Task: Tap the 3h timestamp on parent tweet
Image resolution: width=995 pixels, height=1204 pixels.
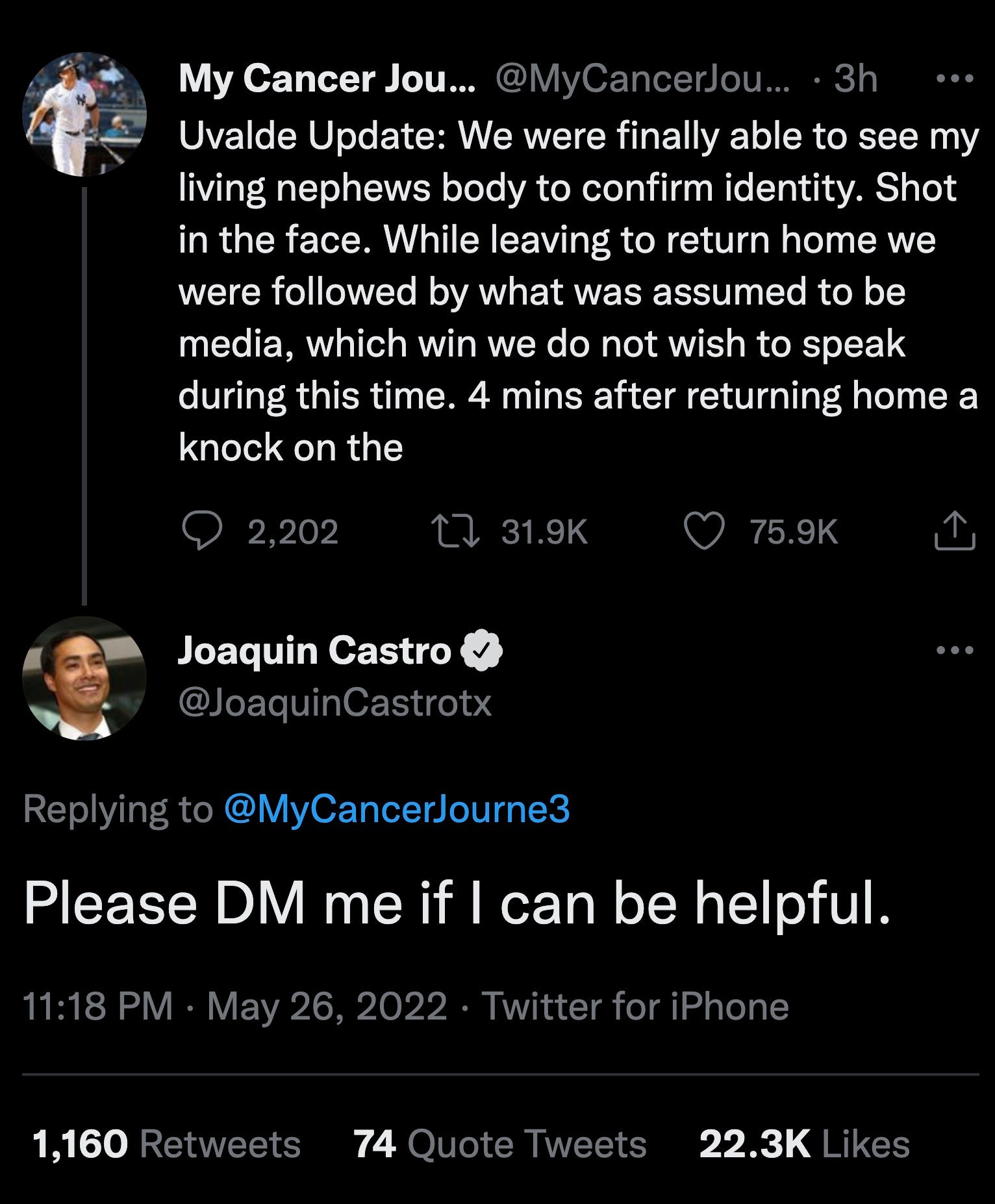Action: [x=856, y=79]
